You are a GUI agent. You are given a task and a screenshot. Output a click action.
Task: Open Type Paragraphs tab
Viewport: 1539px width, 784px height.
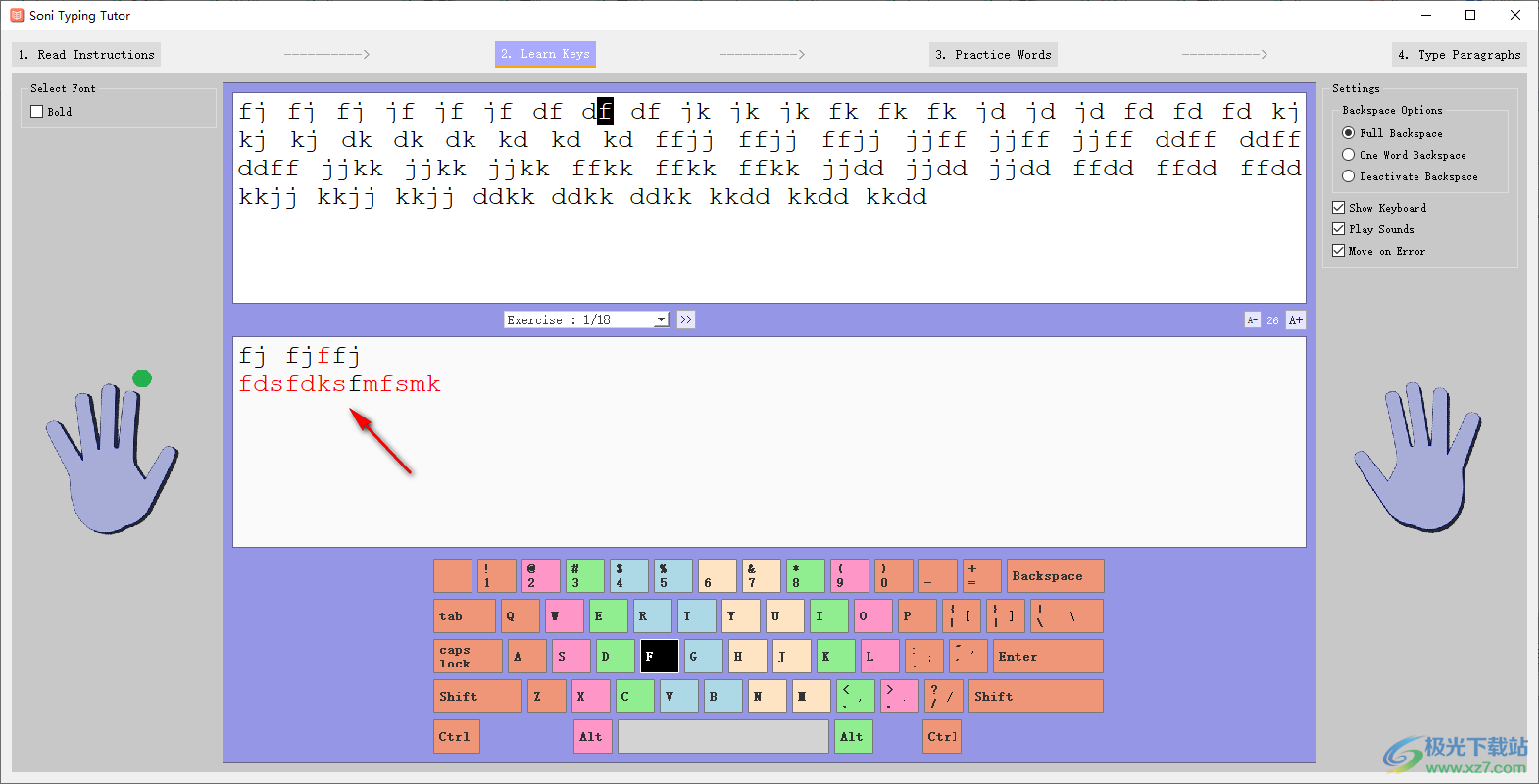pos(1460,55)
